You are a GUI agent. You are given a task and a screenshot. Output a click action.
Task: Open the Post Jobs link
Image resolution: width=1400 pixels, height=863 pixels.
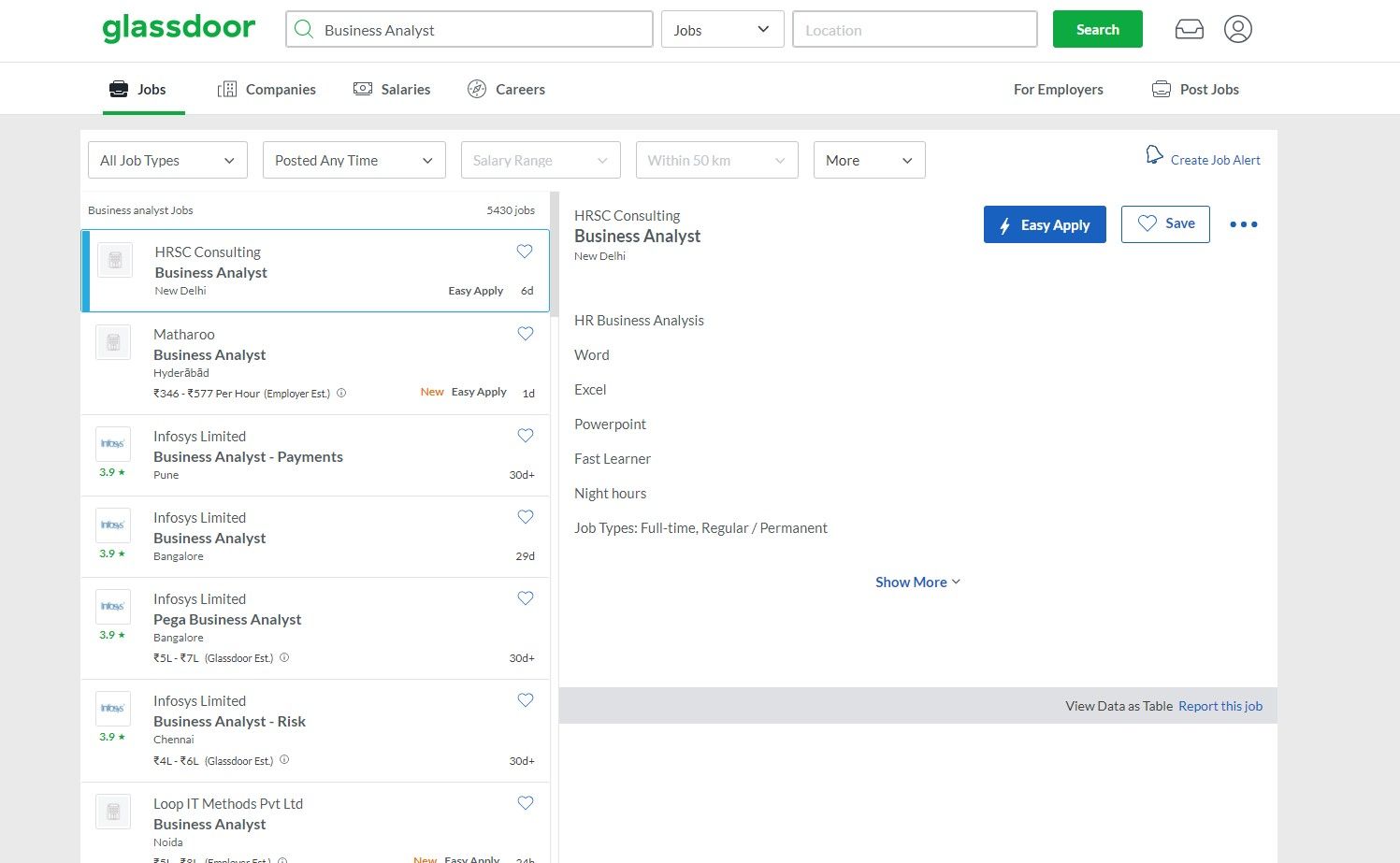tap(1195, 90)
